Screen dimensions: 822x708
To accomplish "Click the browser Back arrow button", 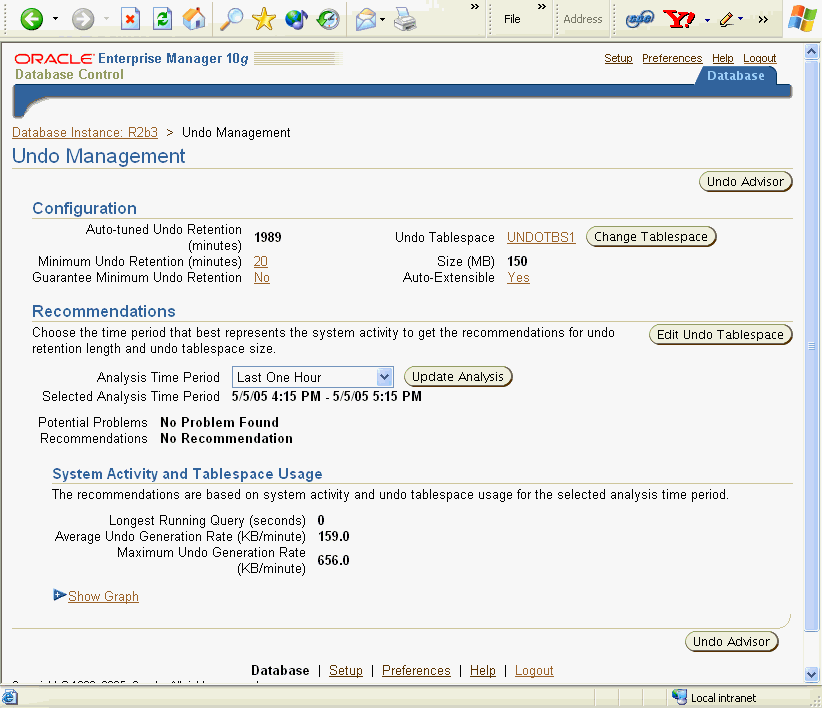I will pos(32,19).
